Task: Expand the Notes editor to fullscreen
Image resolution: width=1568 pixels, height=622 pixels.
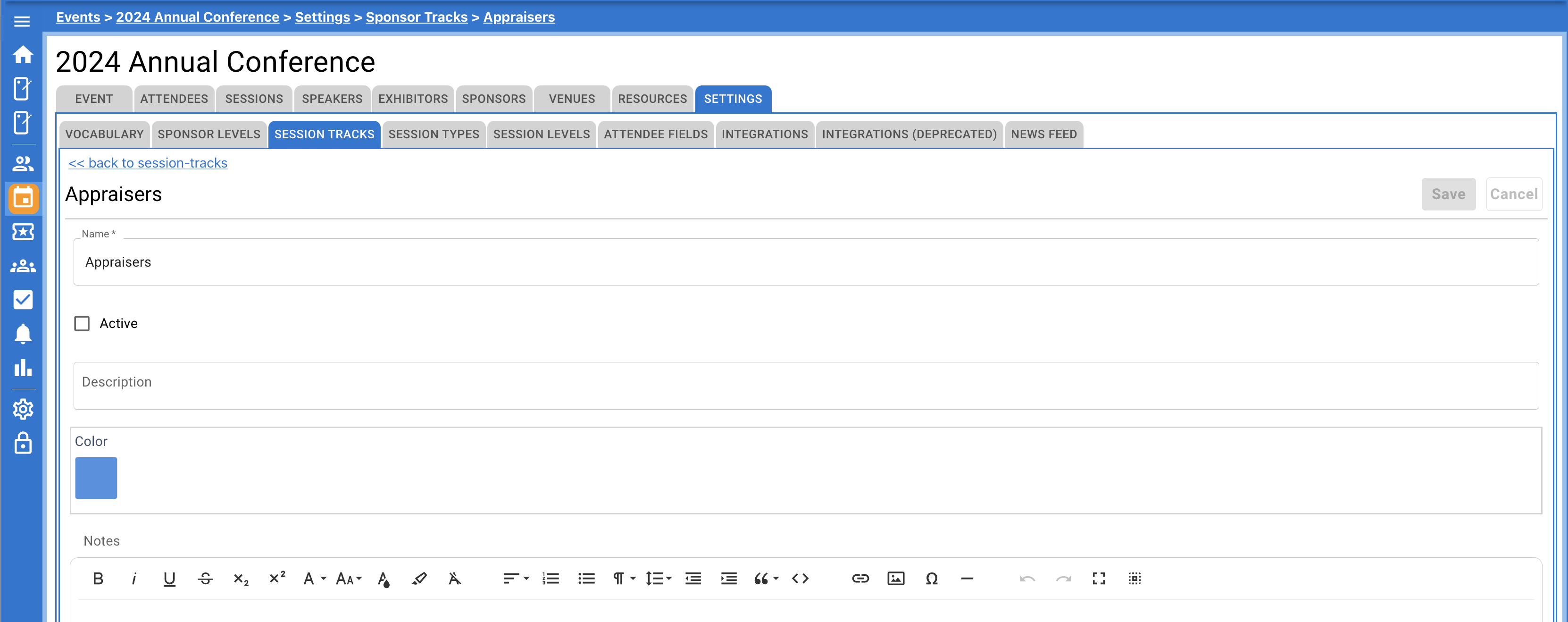Action: pos(1099,579)
